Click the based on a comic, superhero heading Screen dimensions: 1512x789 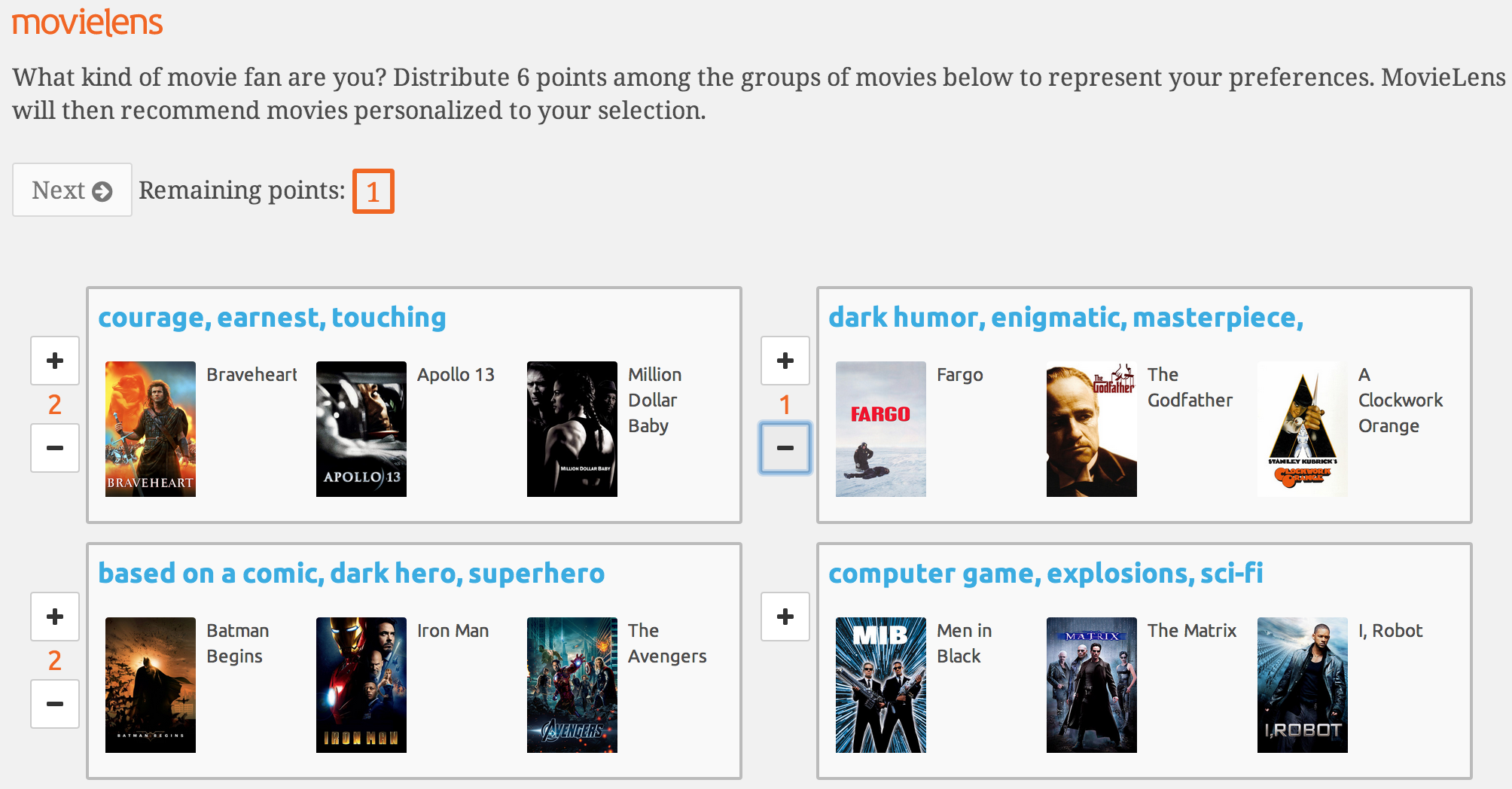[x=352, y=574]
